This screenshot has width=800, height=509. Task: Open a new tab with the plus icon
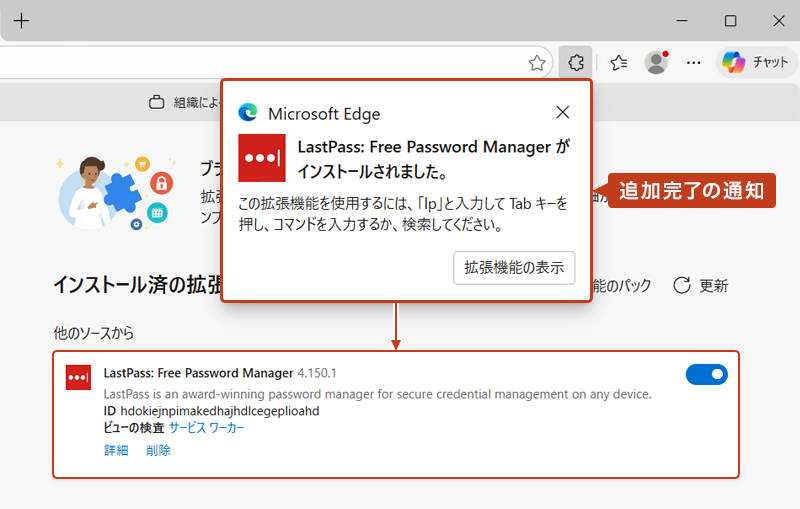[21, 21]
